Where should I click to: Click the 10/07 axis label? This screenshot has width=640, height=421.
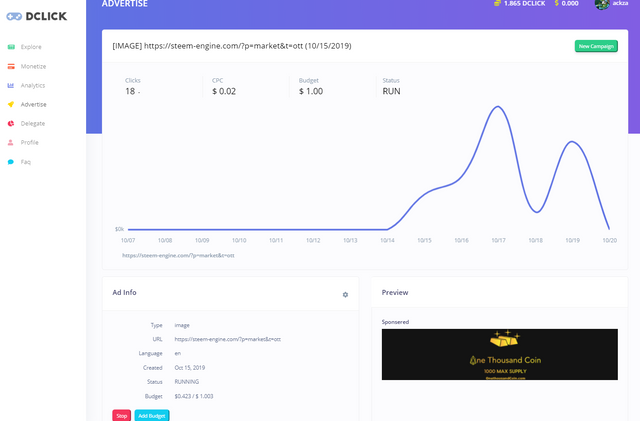click(x=128, y=241)
